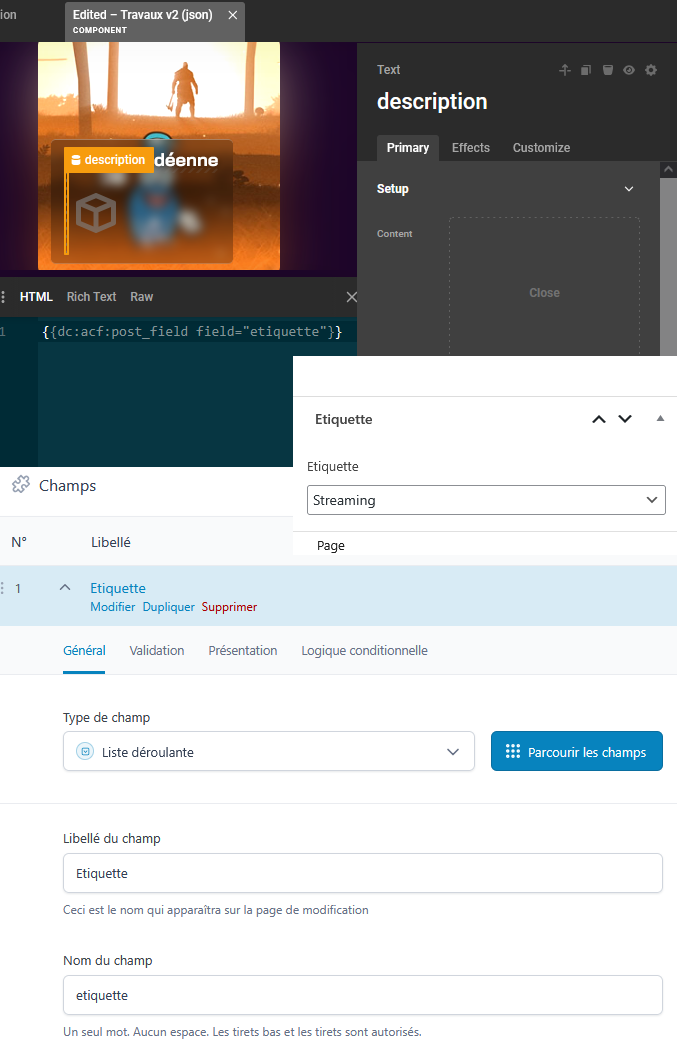The image size is (677, 1044).
Task: Click the orange description element label
Action: (x=108, y=160)
